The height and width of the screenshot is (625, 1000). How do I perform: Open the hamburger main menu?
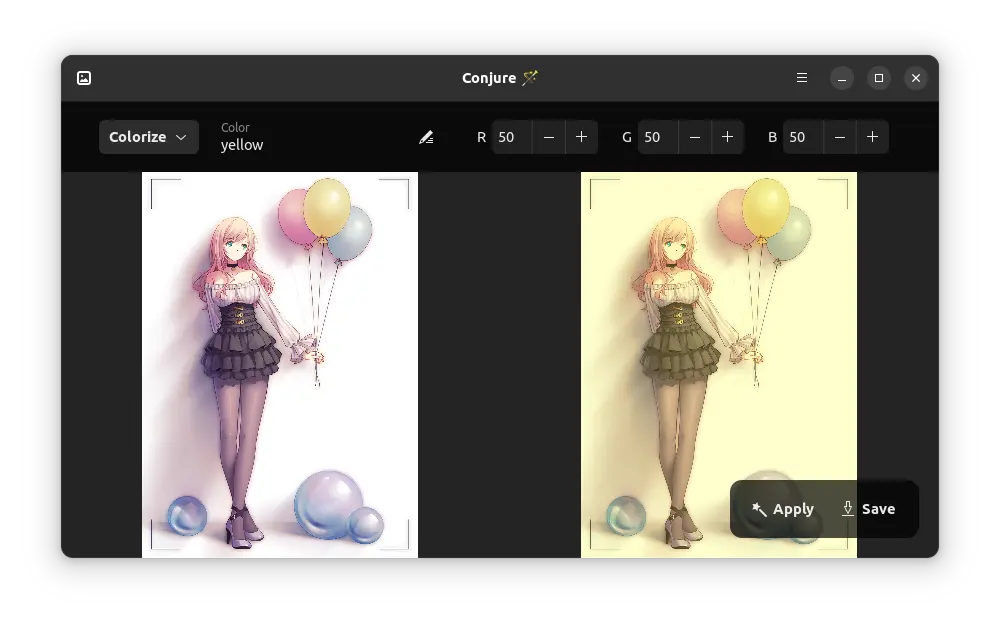pyautogui.click(x=801, y=78)
